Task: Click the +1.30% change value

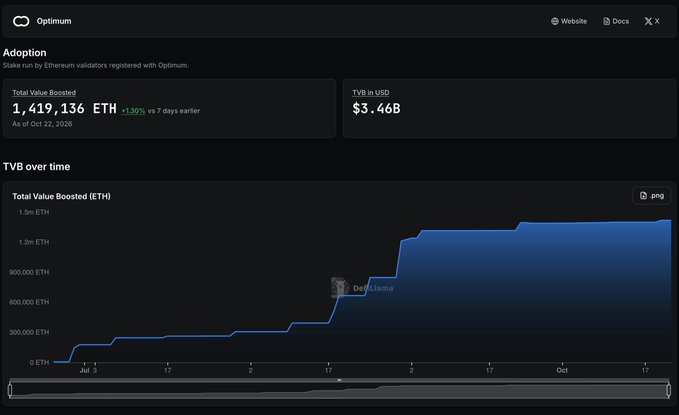Action: click(x=133, y=111)
